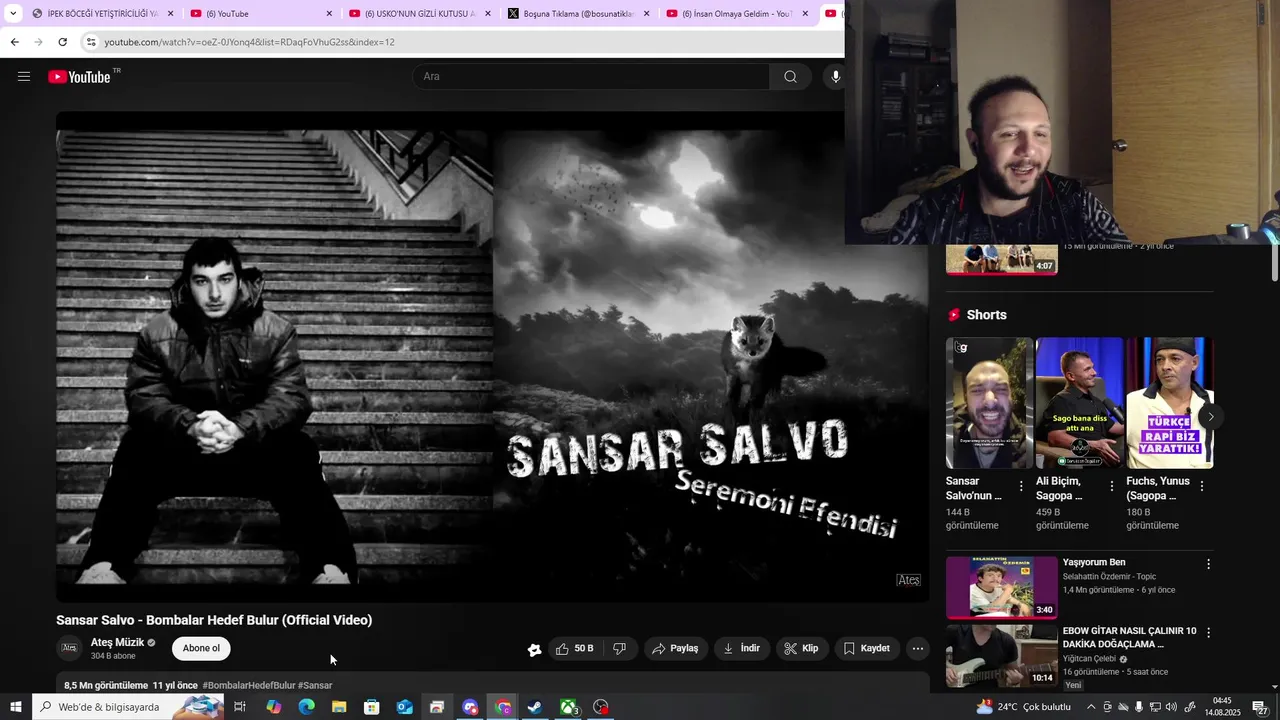
Task: Click the #Sansar hashtag
Action: pyautogui.click(x=315, y=685)
